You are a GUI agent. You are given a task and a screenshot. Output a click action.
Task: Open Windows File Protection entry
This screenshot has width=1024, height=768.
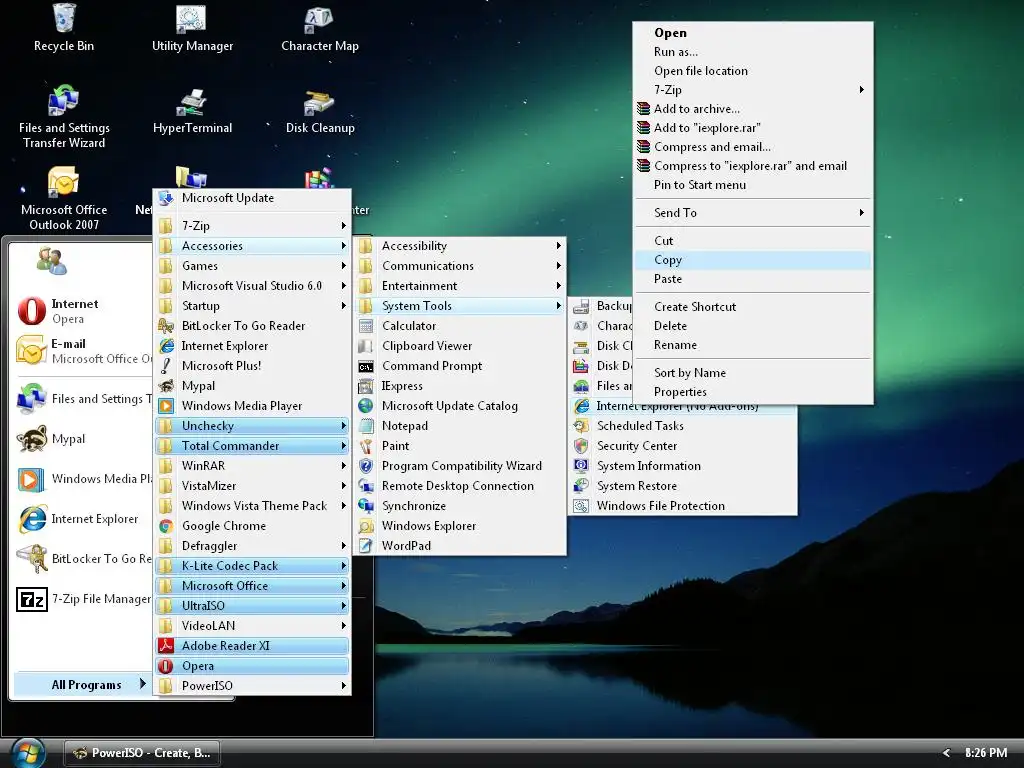(682, 506)
